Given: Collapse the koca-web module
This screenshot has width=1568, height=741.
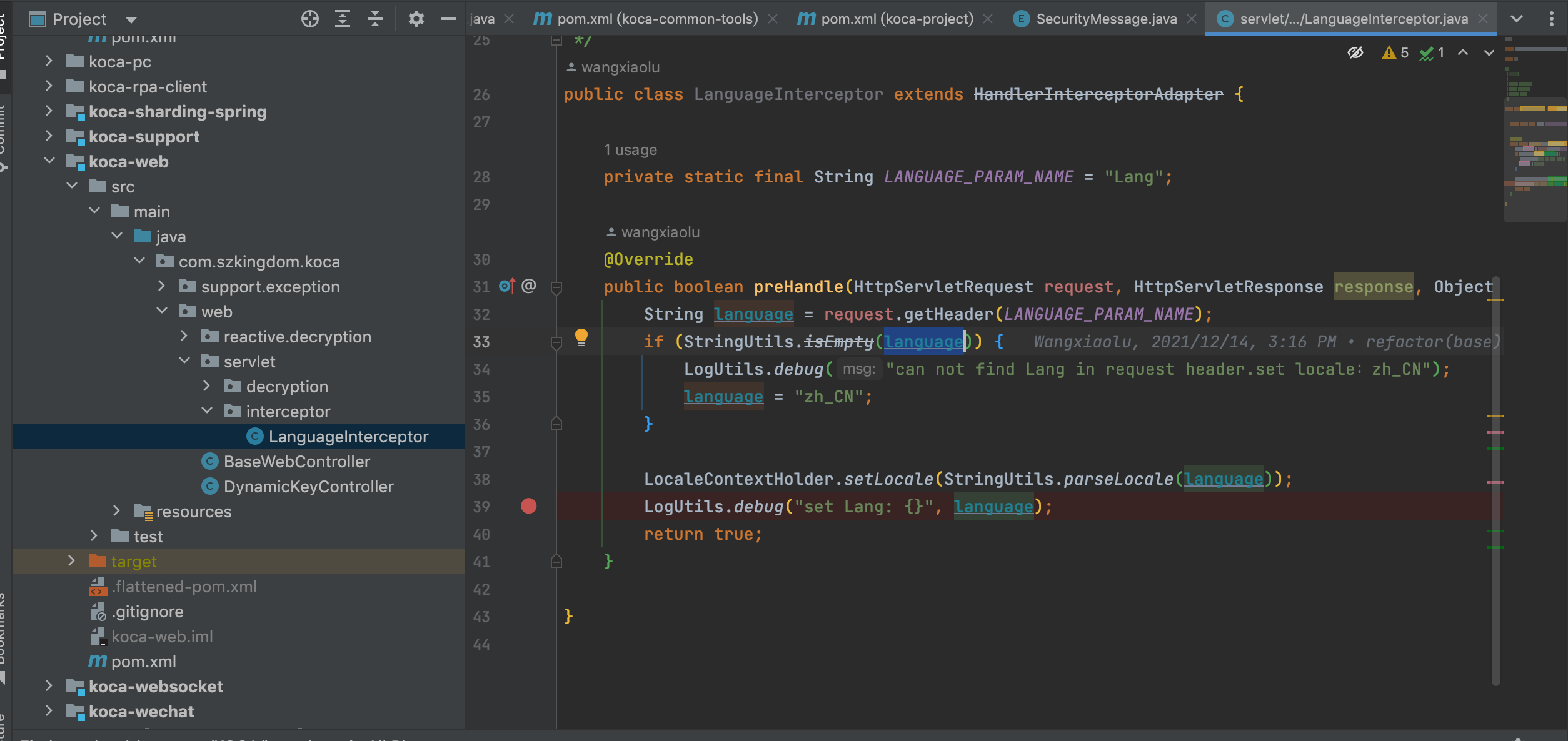Looking at the screenshot, I should [x=49, y=161].
